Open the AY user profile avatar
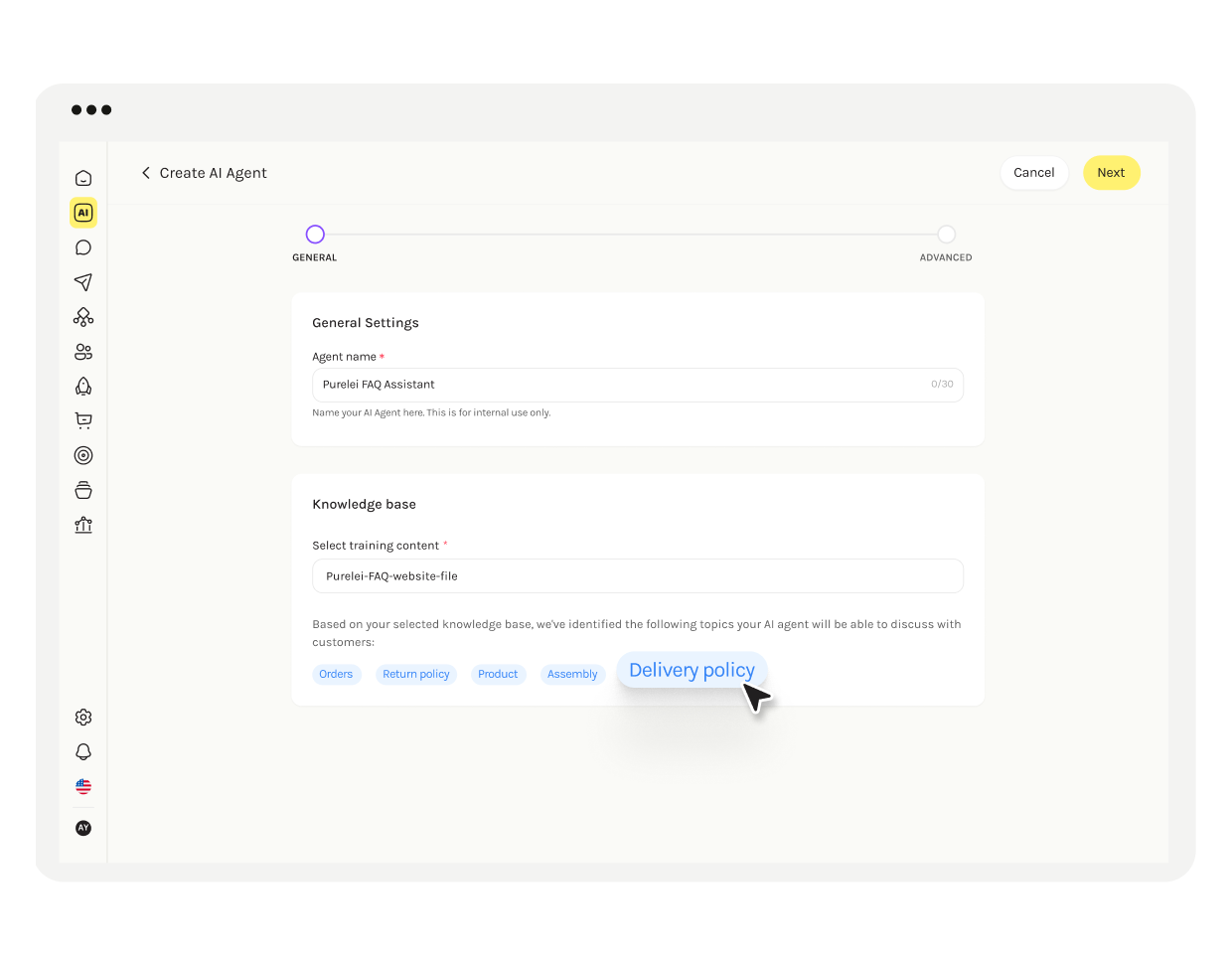Screen dimensions: 1232x966 83,828
